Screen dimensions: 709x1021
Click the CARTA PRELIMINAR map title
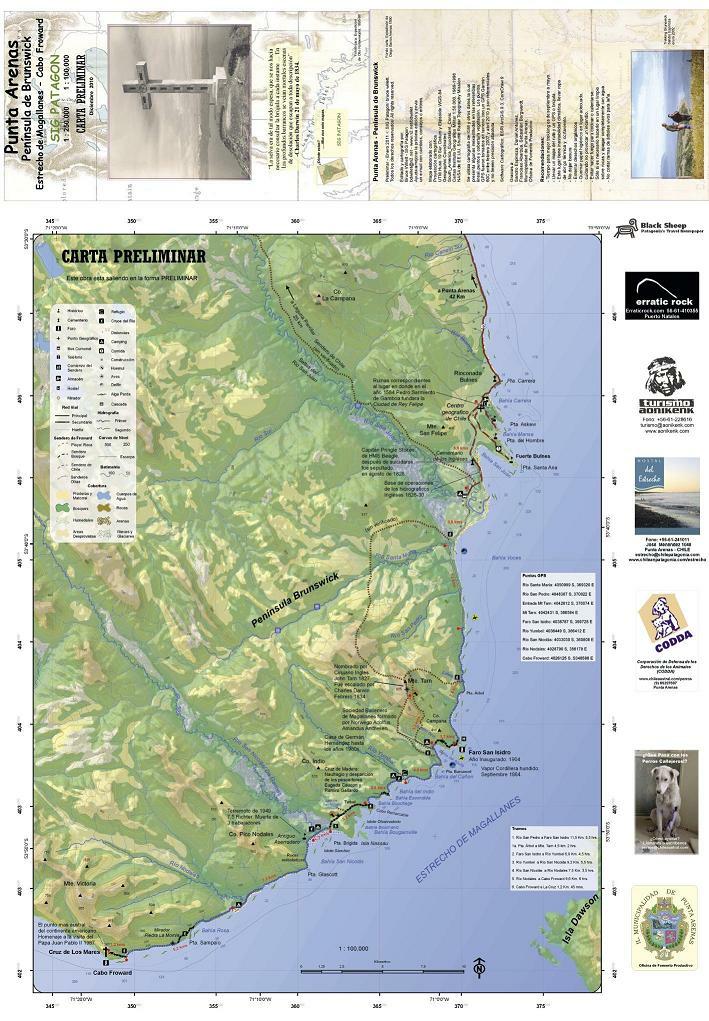pyautogui.click(x=133, y=257)
